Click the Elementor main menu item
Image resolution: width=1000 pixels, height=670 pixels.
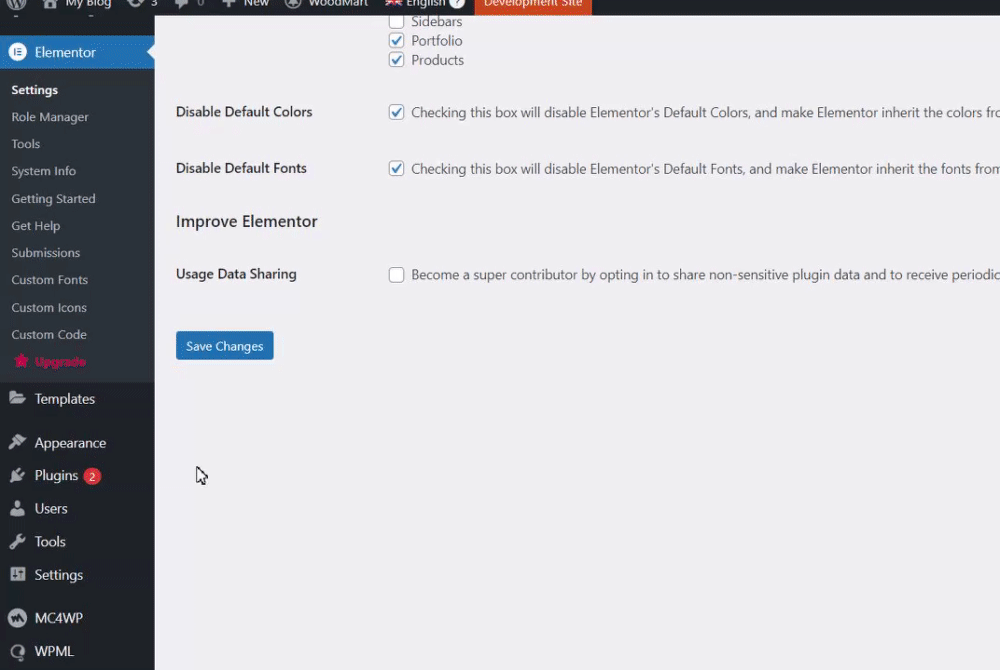point(77,52)
